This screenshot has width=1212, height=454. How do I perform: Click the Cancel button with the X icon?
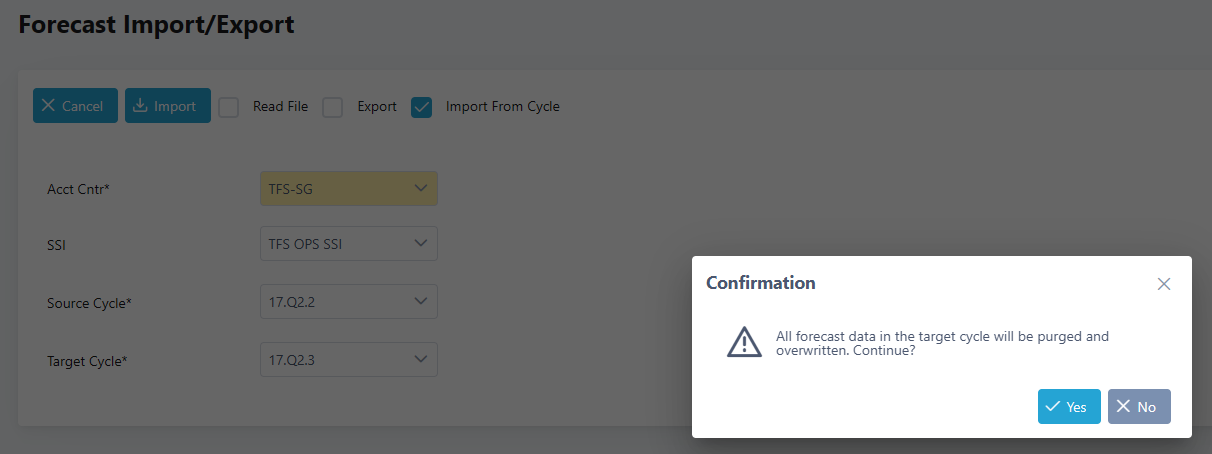click(75, 106)
